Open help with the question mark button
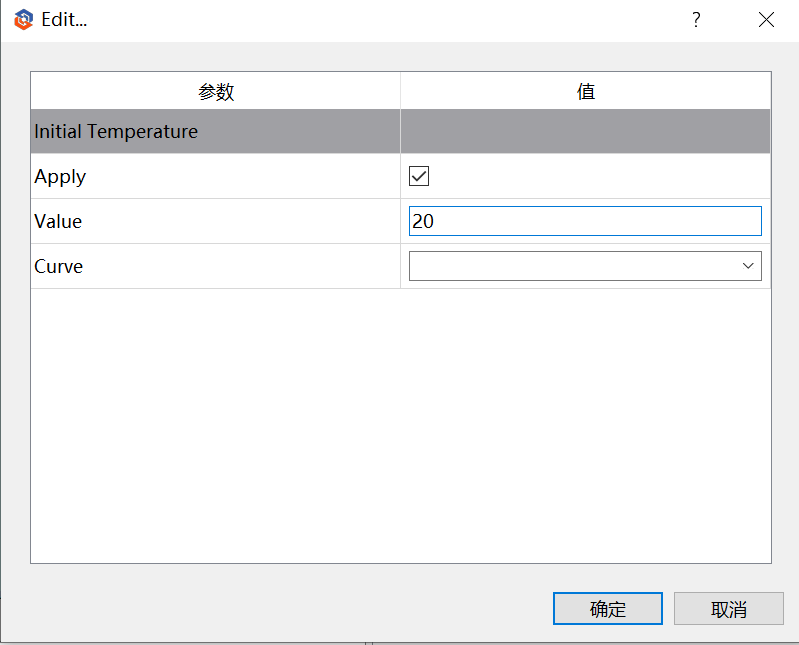Image resolution: width=799 pixels, height=645 pixels. 696,20
